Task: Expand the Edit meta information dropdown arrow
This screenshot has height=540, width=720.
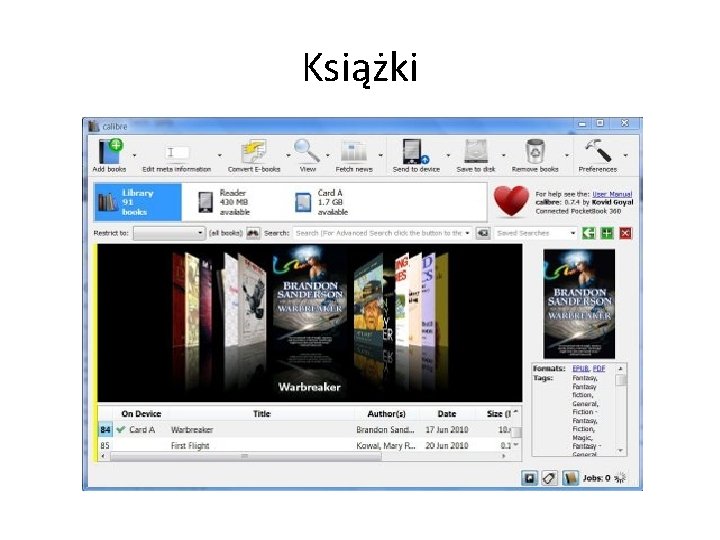Action: click(x=219, y=156)
